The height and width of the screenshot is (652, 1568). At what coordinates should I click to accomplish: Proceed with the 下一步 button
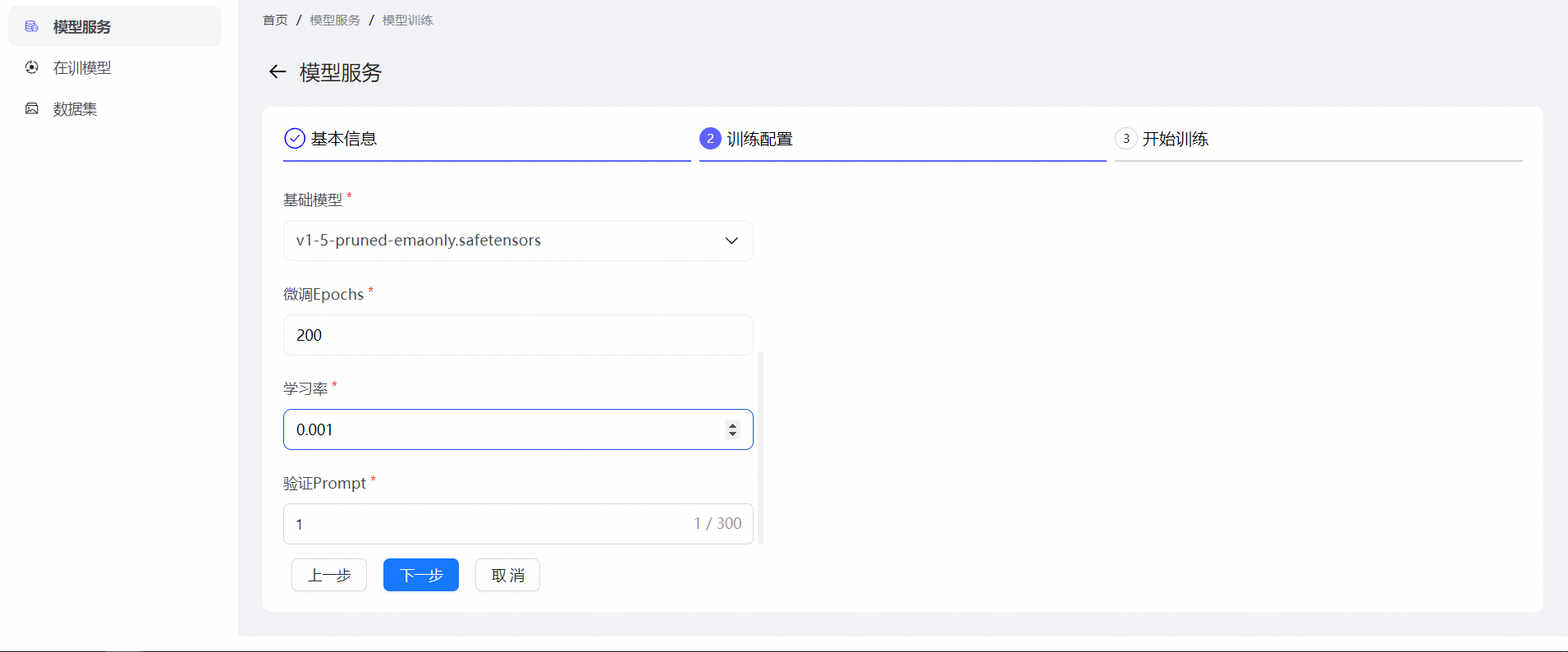point(421,575)
